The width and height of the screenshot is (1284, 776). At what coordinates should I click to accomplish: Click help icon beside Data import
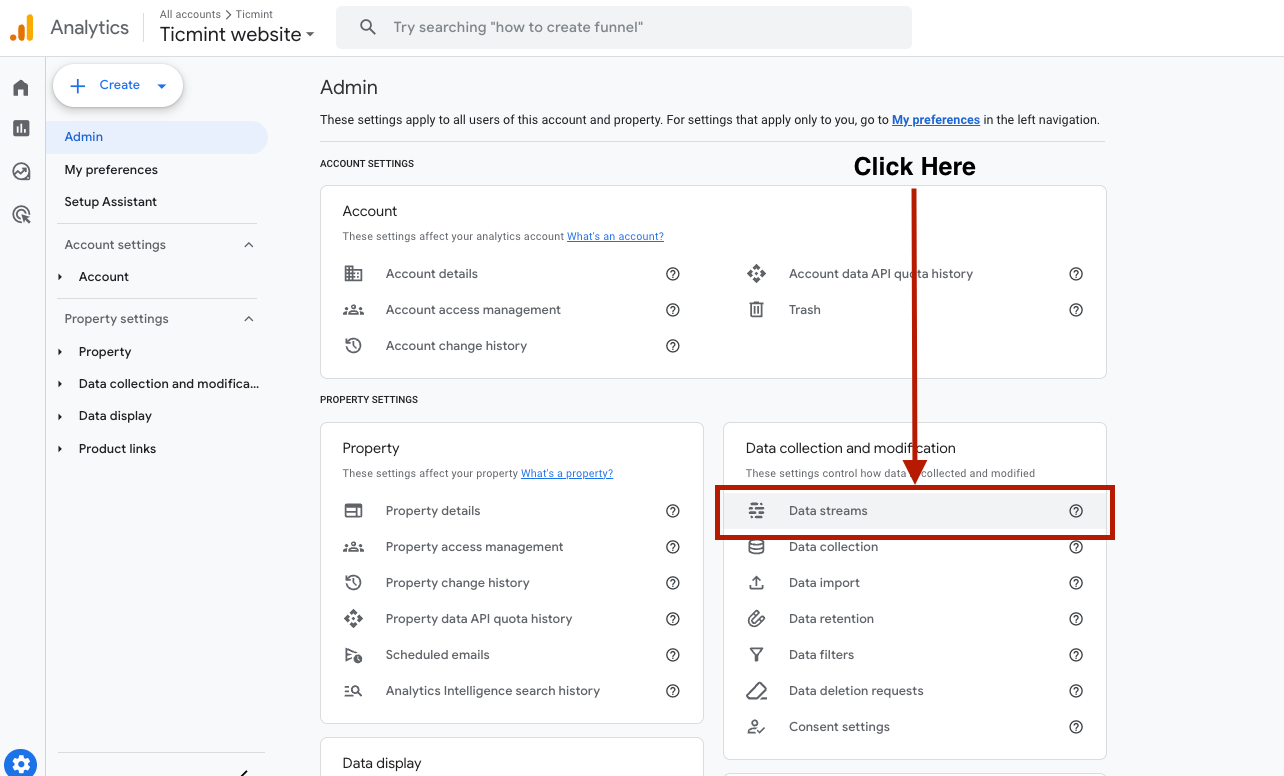[1076, 583]
